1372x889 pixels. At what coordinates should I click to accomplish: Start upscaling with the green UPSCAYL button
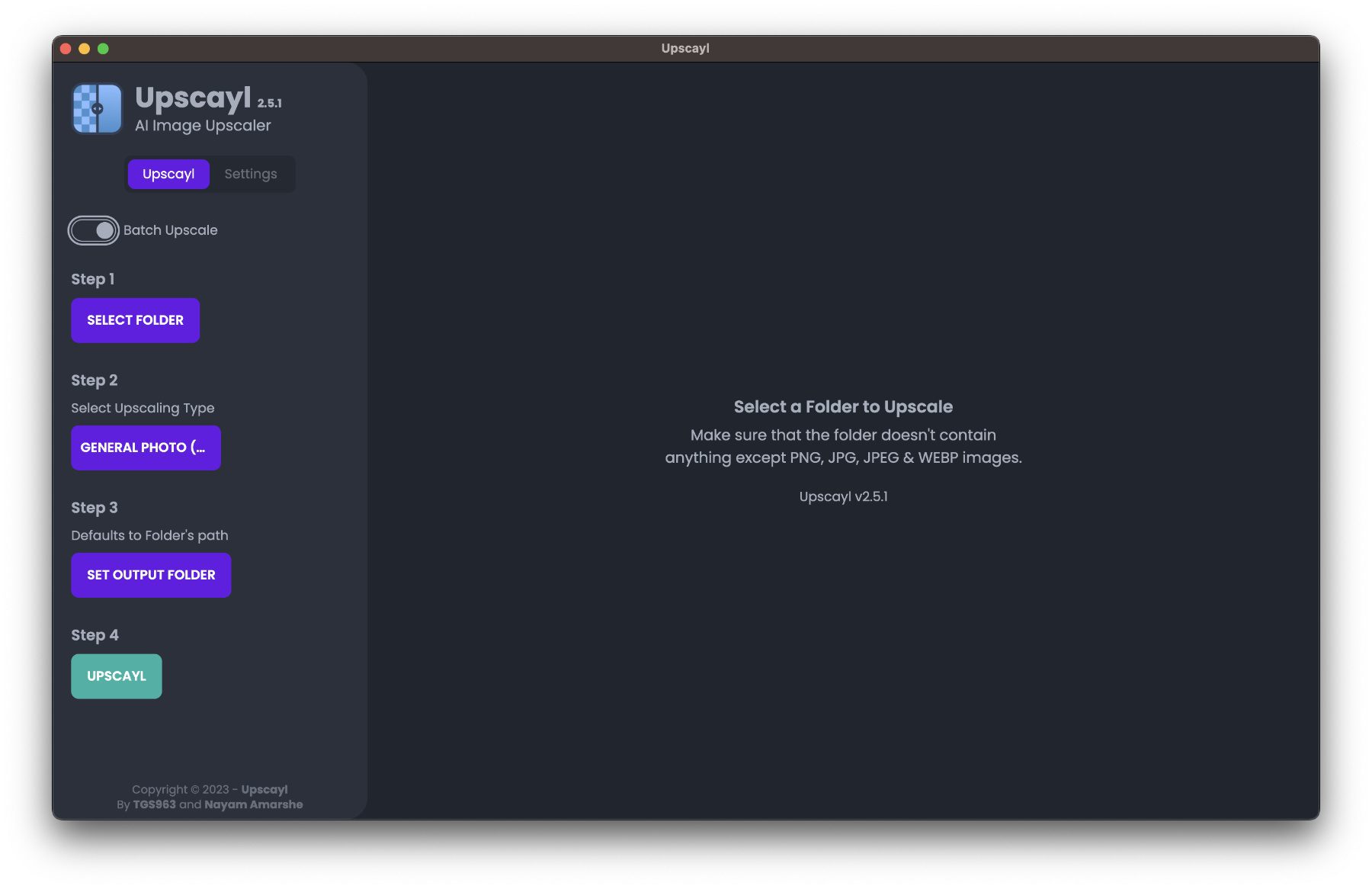tap(117, 676)
